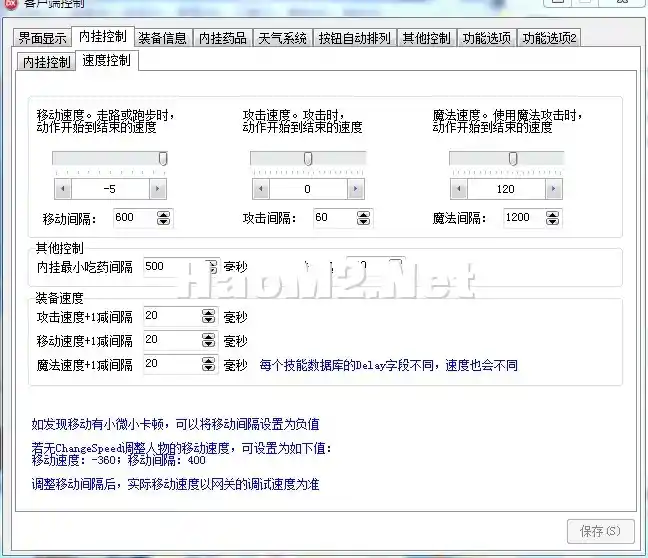Click the 内挂最小吃药间隔 label
Screen dimensions: 648x558
[x=85, y=267]
